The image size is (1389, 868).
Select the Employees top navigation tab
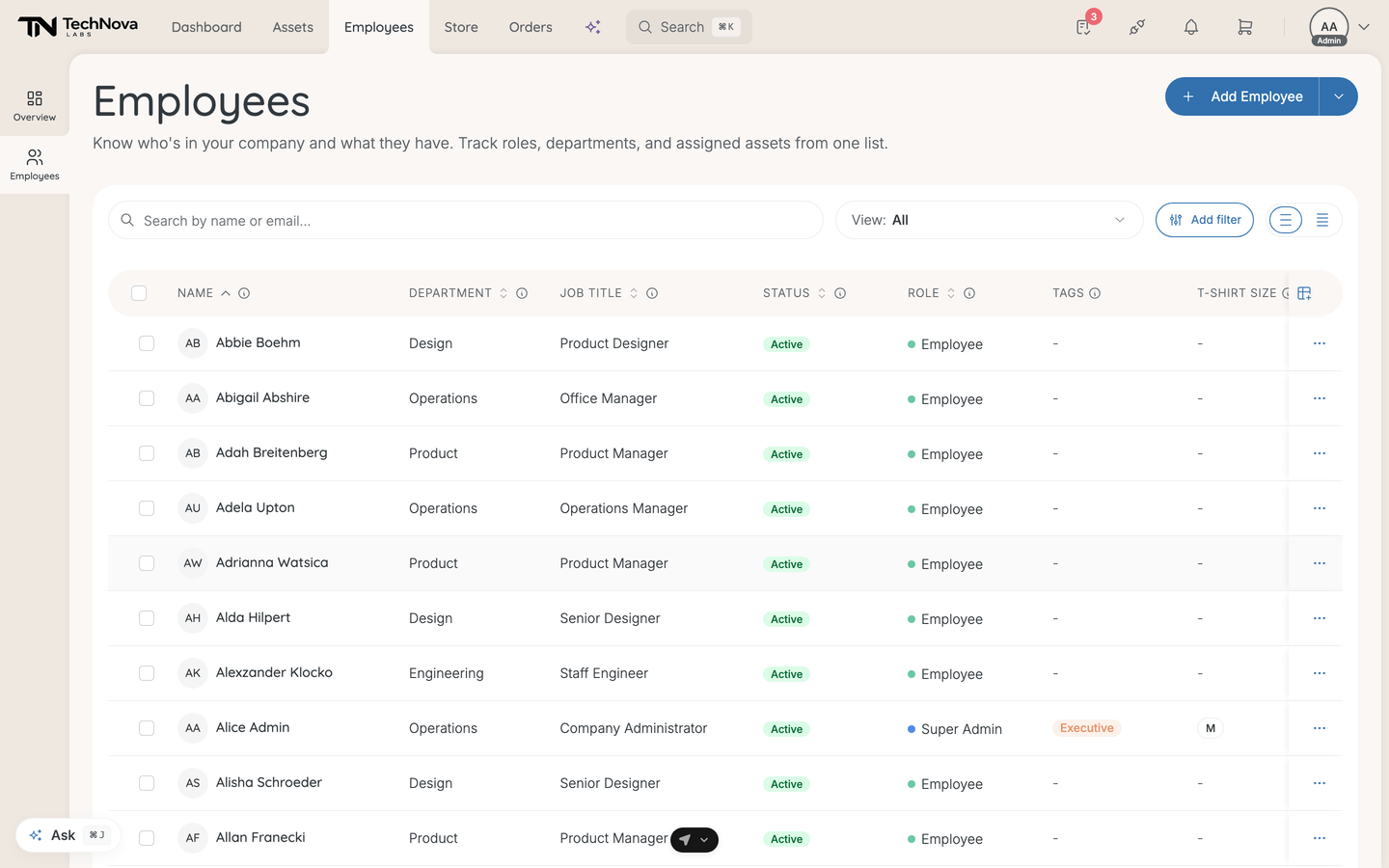click(379, 27)
